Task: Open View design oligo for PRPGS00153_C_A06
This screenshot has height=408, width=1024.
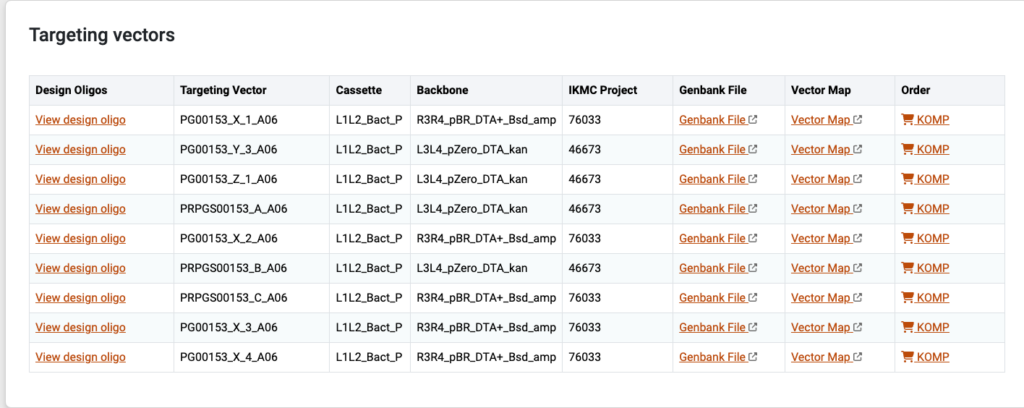Action: point(80,298)
